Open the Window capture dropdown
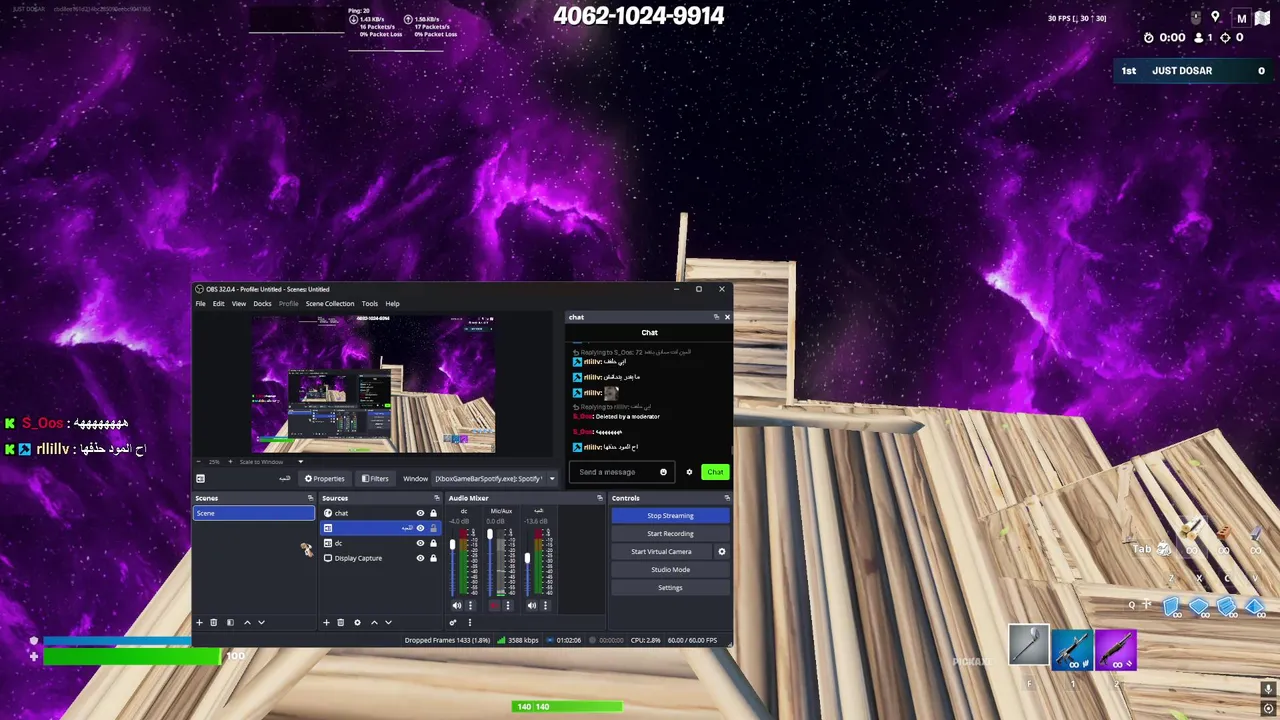The height and width of the screenshot is (720, 1280). pos(495,479)
